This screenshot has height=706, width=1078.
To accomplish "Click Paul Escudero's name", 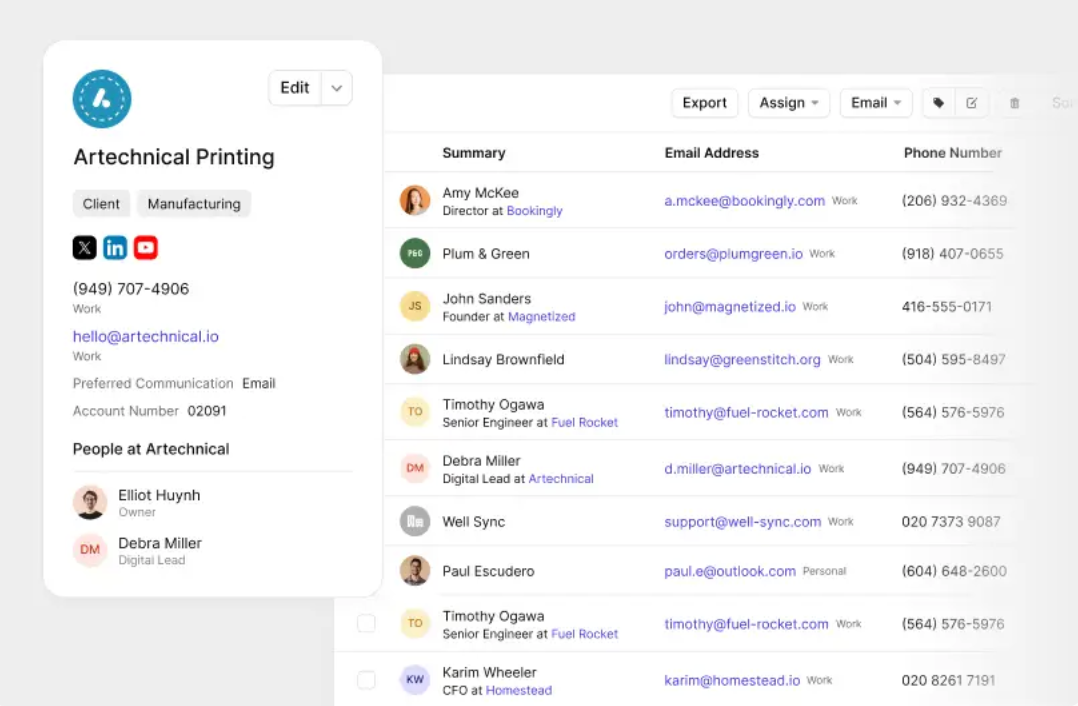I will pos(488,571).
